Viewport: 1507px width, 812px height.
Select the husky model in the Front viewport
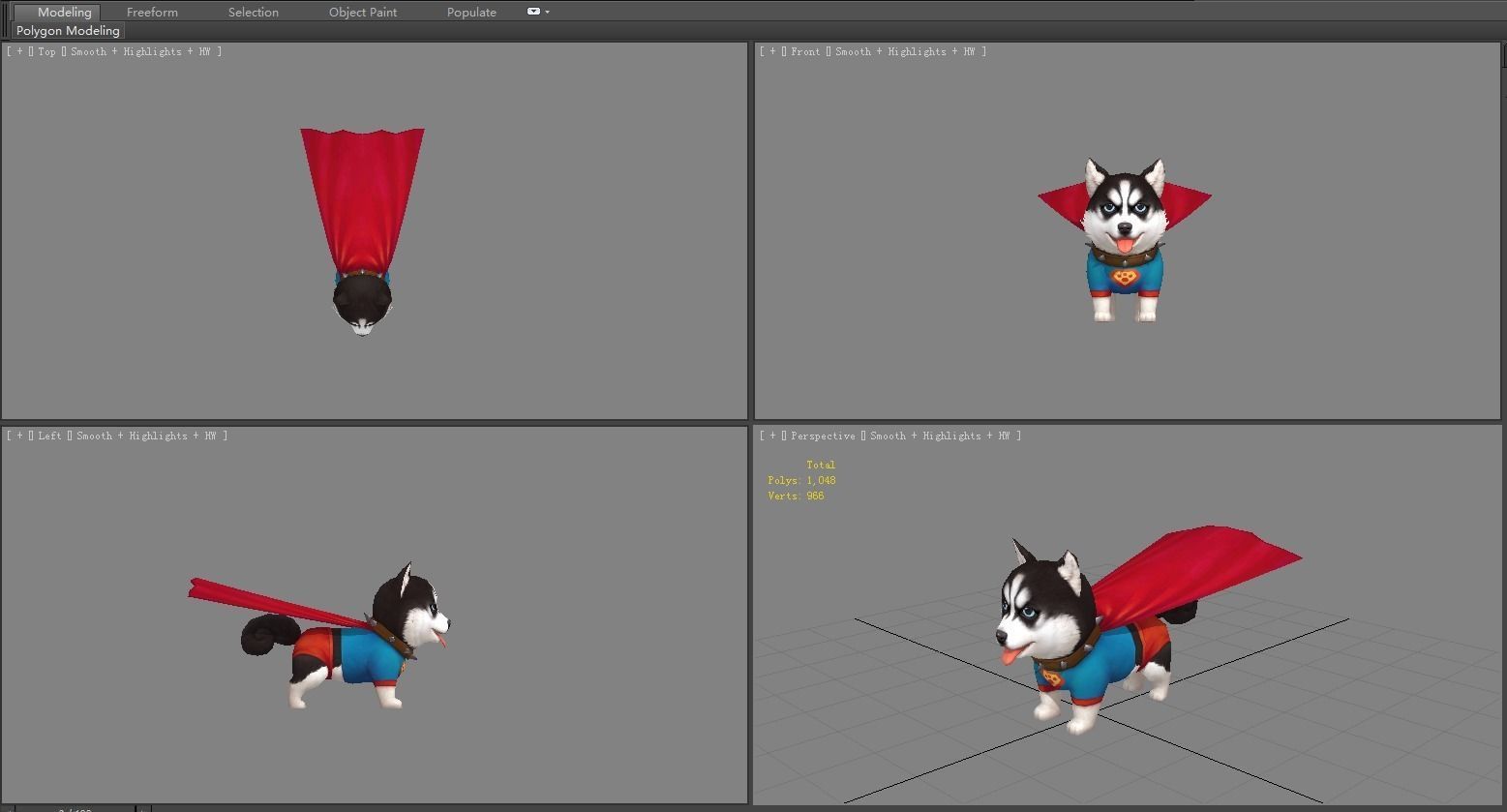click(x=1123, y=242)
